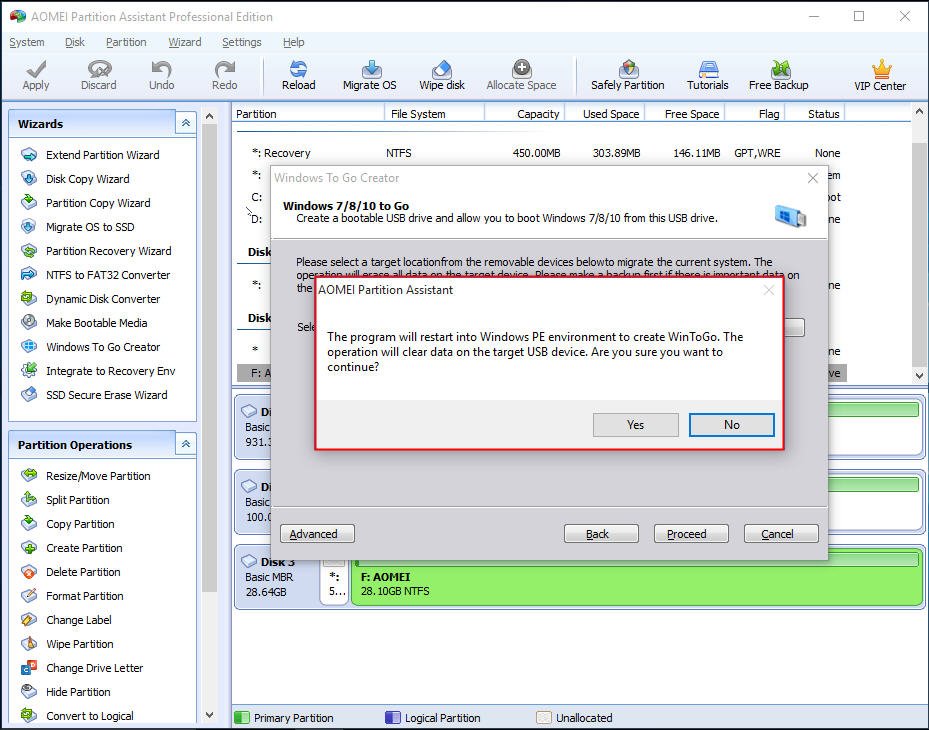The image size is (929, 730).
Task: Open NTFS to FAT32 Converter
Action: pyautogui.click(x=96, y=275)
